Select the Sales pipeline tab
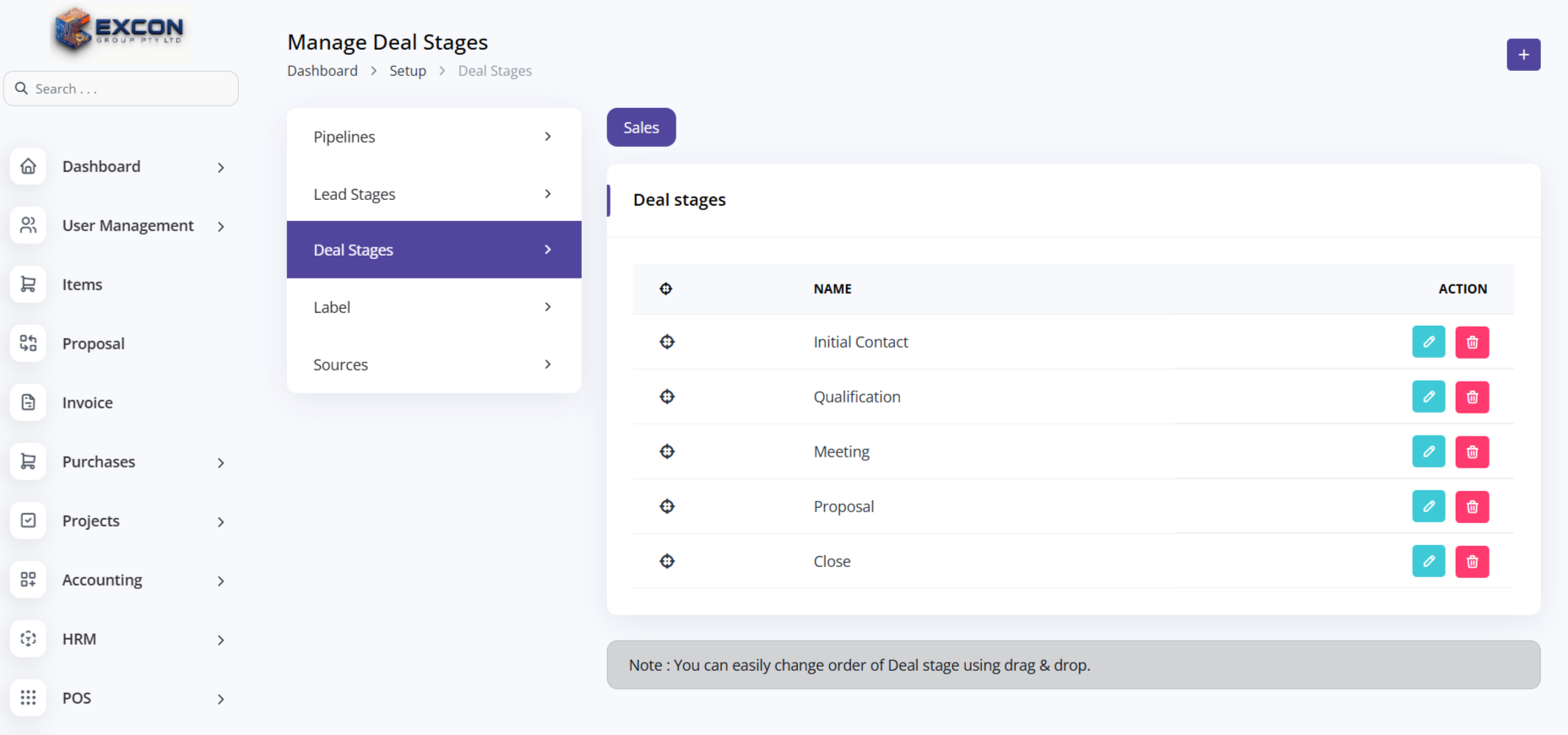 coord(641,127)
